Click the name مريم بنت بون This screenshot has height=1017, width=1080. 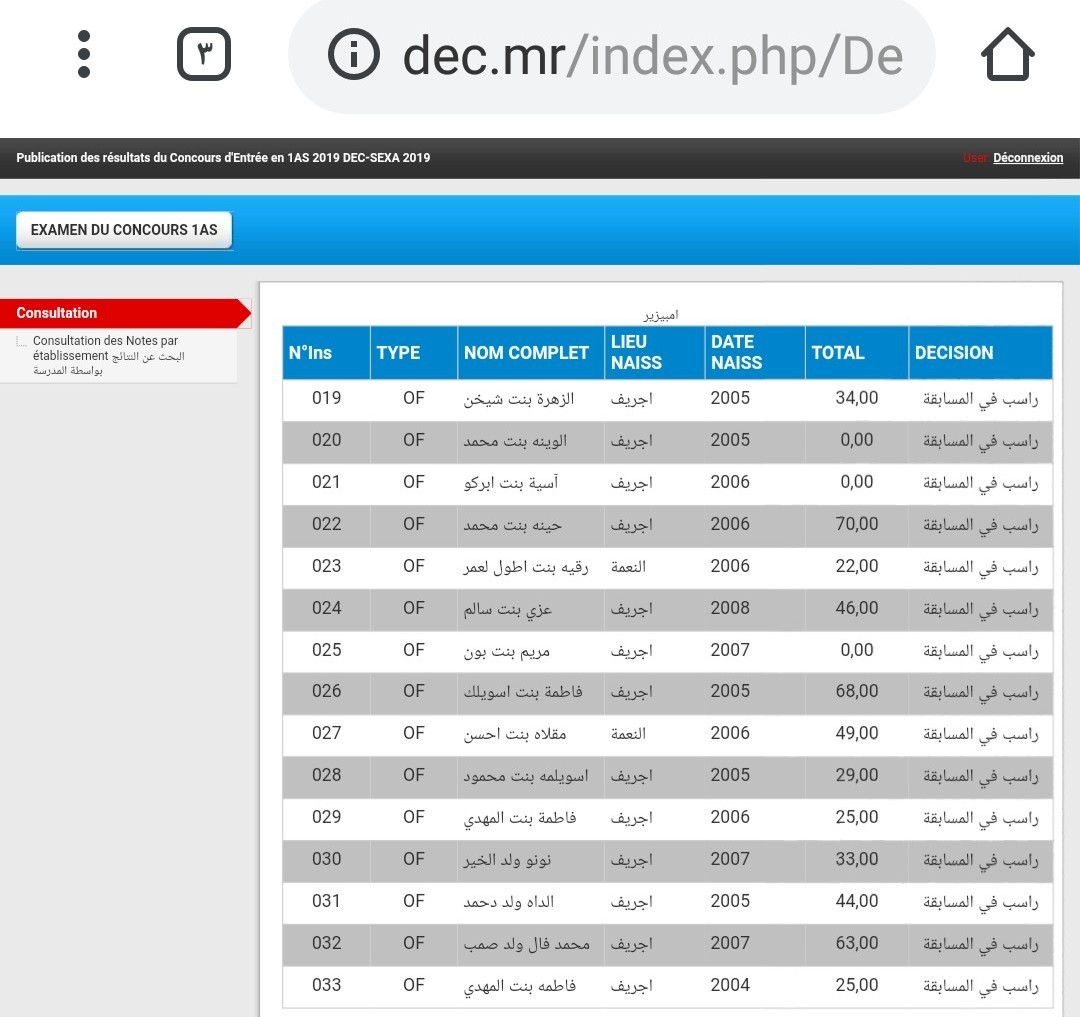pyautogui.click(x=507, y=651)
